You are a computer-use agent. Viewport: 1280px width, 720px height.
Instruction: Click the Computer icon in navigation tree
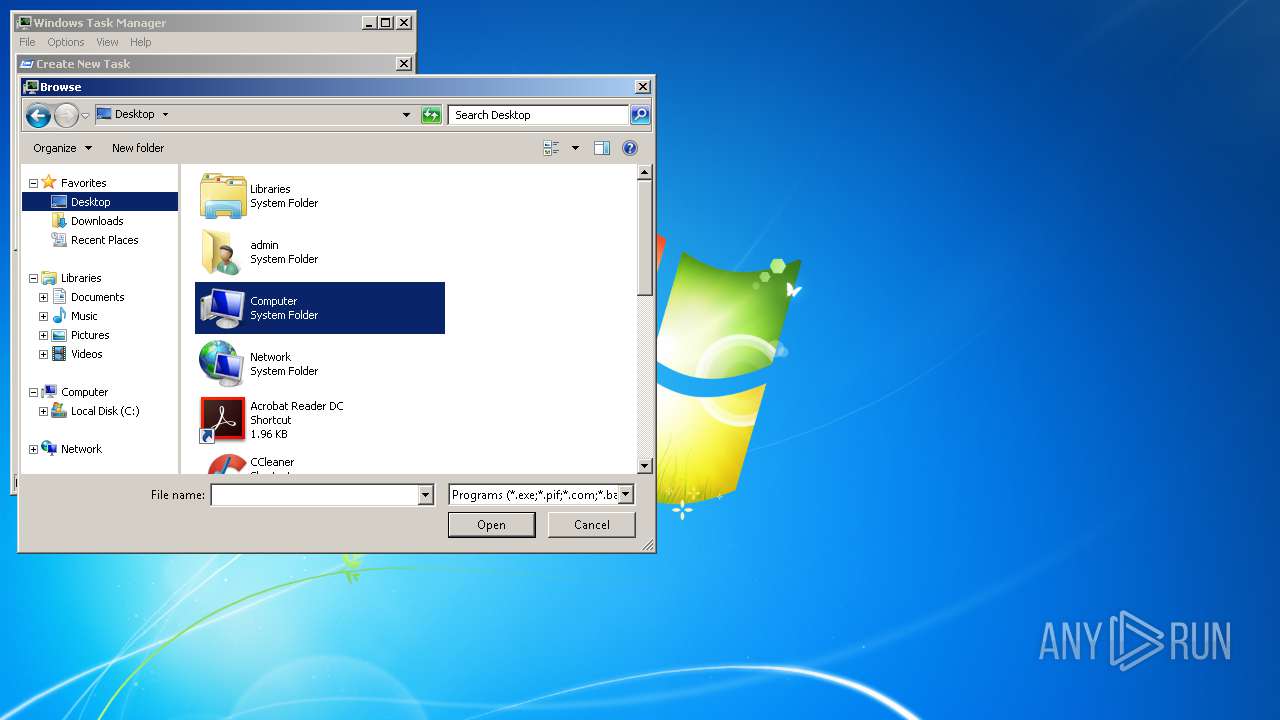pyautogui.click(x=49, y=392)
